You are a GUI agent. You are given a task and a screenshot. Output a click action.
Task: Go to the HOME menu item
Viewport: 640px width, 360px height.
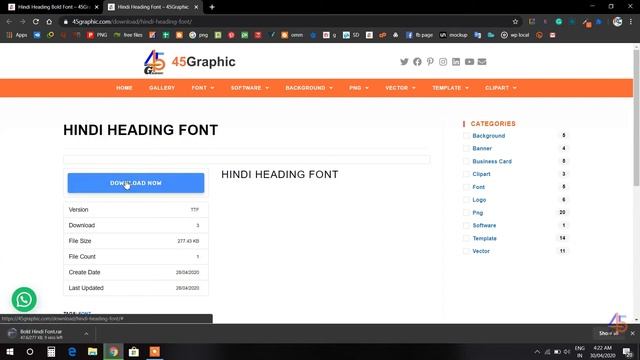click(124, 88)
